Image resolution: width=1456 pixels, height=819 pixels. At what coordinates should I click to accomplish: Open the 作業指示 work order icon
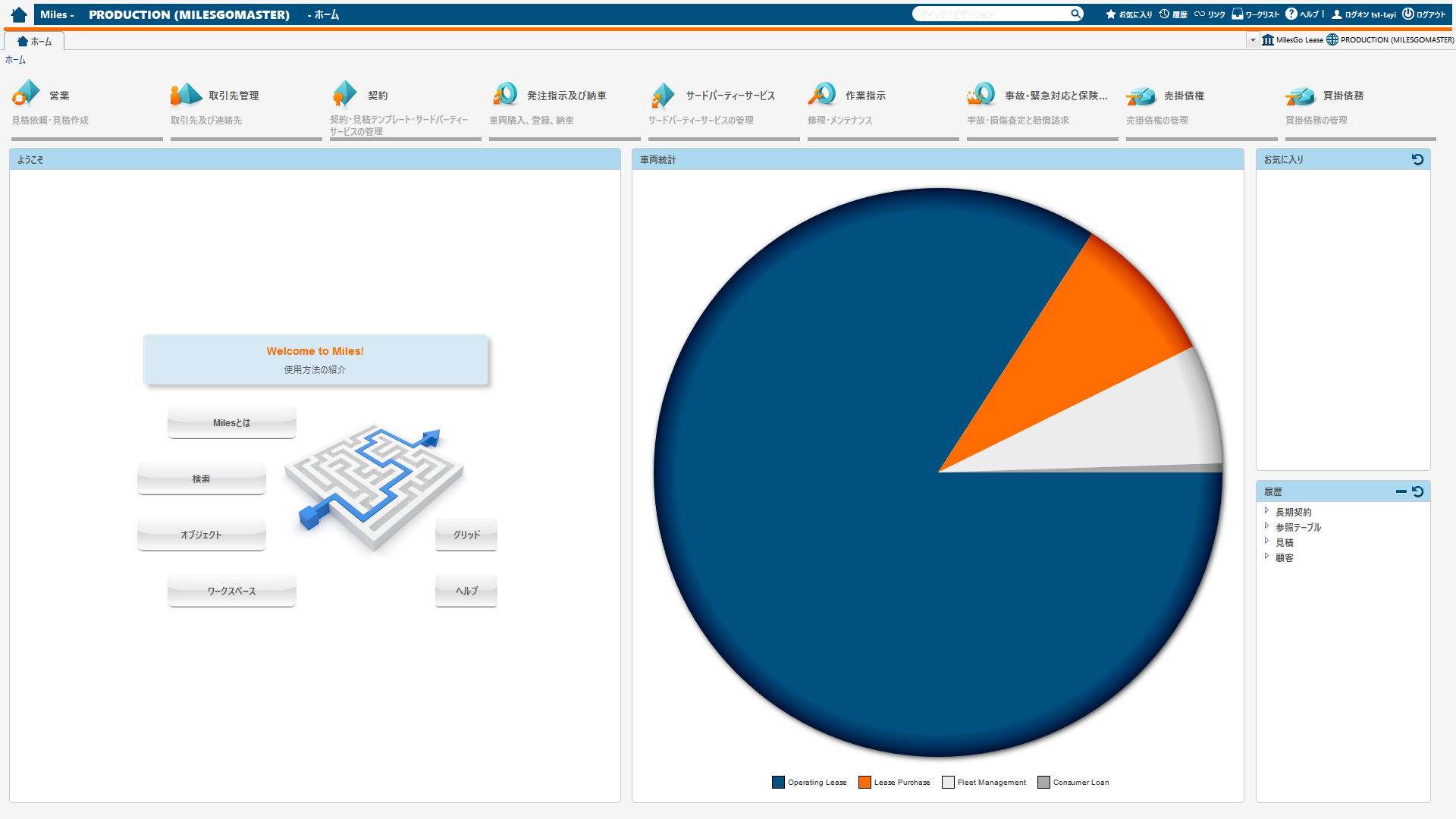(x=822, y=94)
